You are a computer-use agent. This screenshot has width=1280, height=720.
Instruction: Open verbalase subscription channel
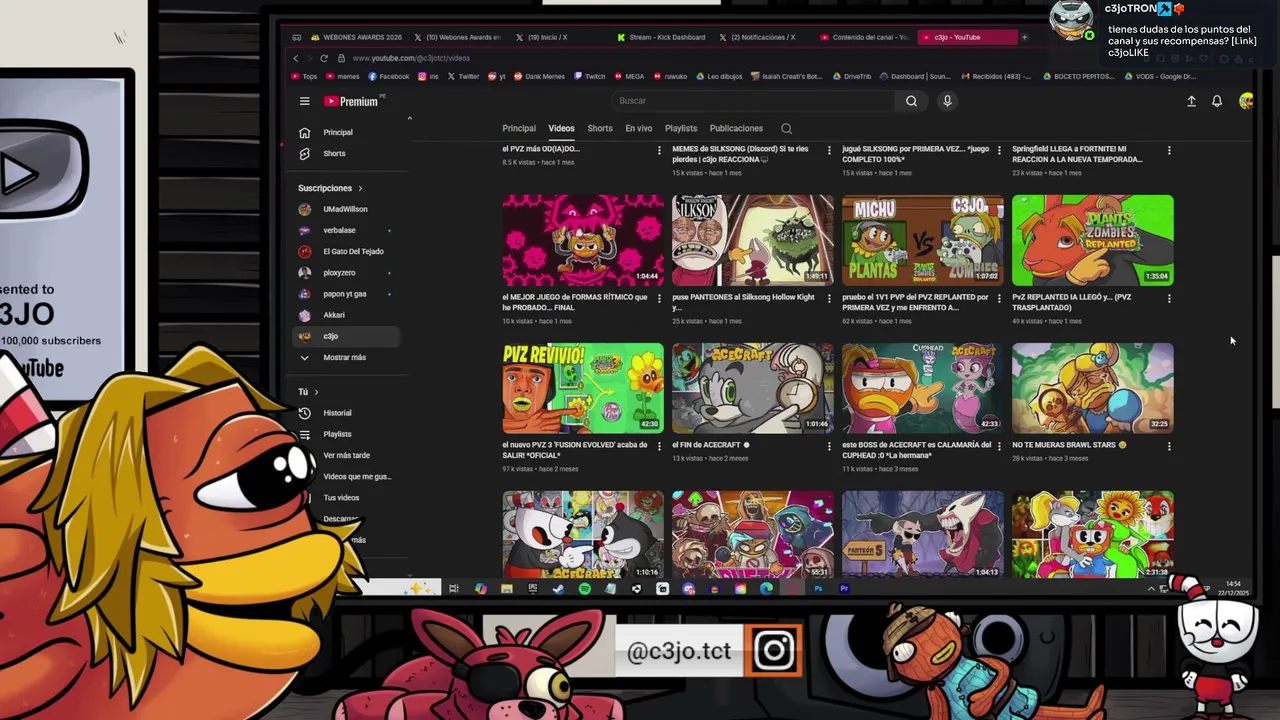339,230
